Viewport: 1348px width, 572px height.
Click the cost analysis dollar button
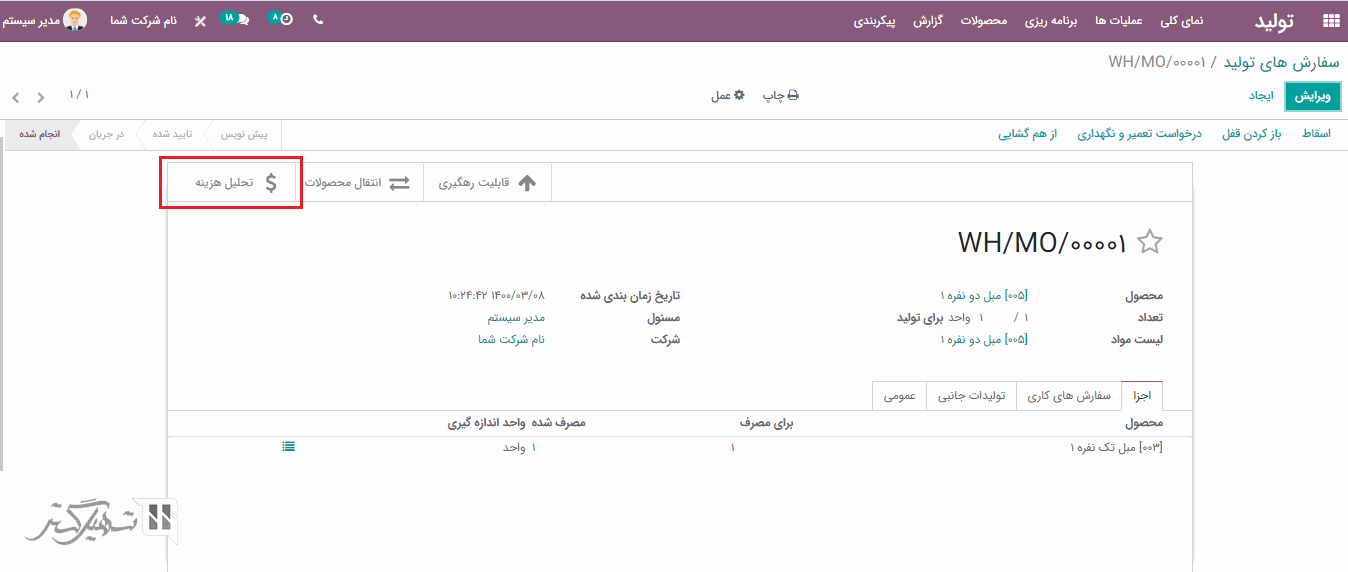coord(231,183)
